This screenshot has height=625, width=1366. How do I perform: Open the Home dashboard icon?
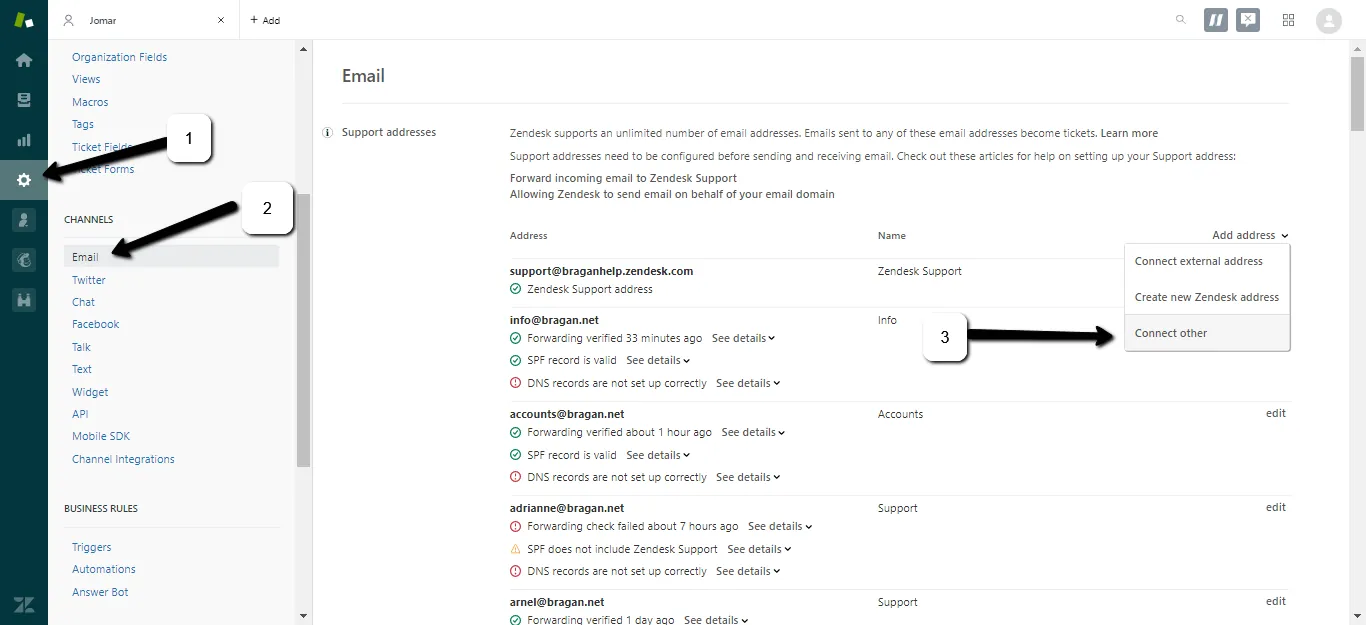click(24, 60)
